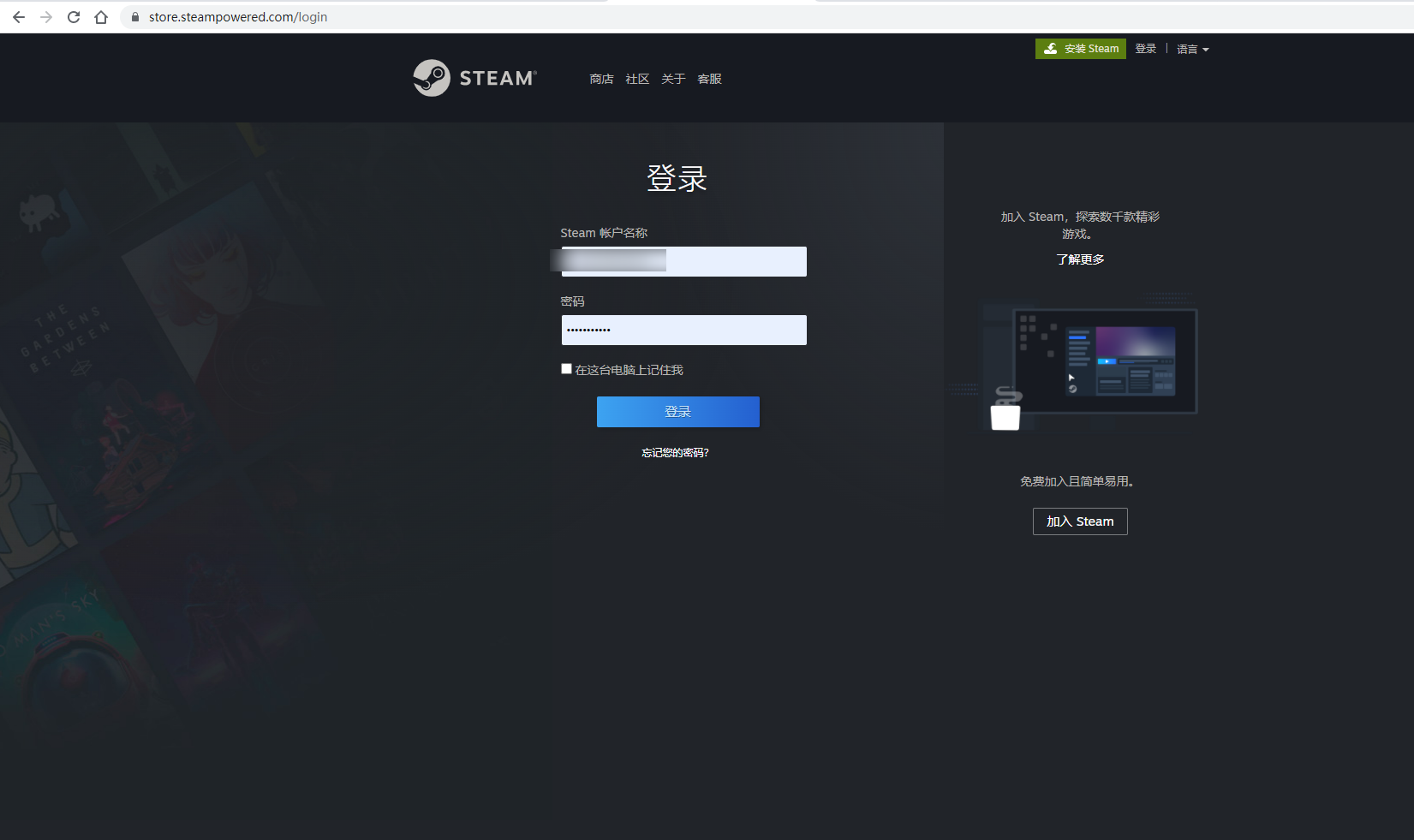Expand the 语言 language dropdown
The width and height of the screenshot is (1414, 840).
pos(1192,50)
